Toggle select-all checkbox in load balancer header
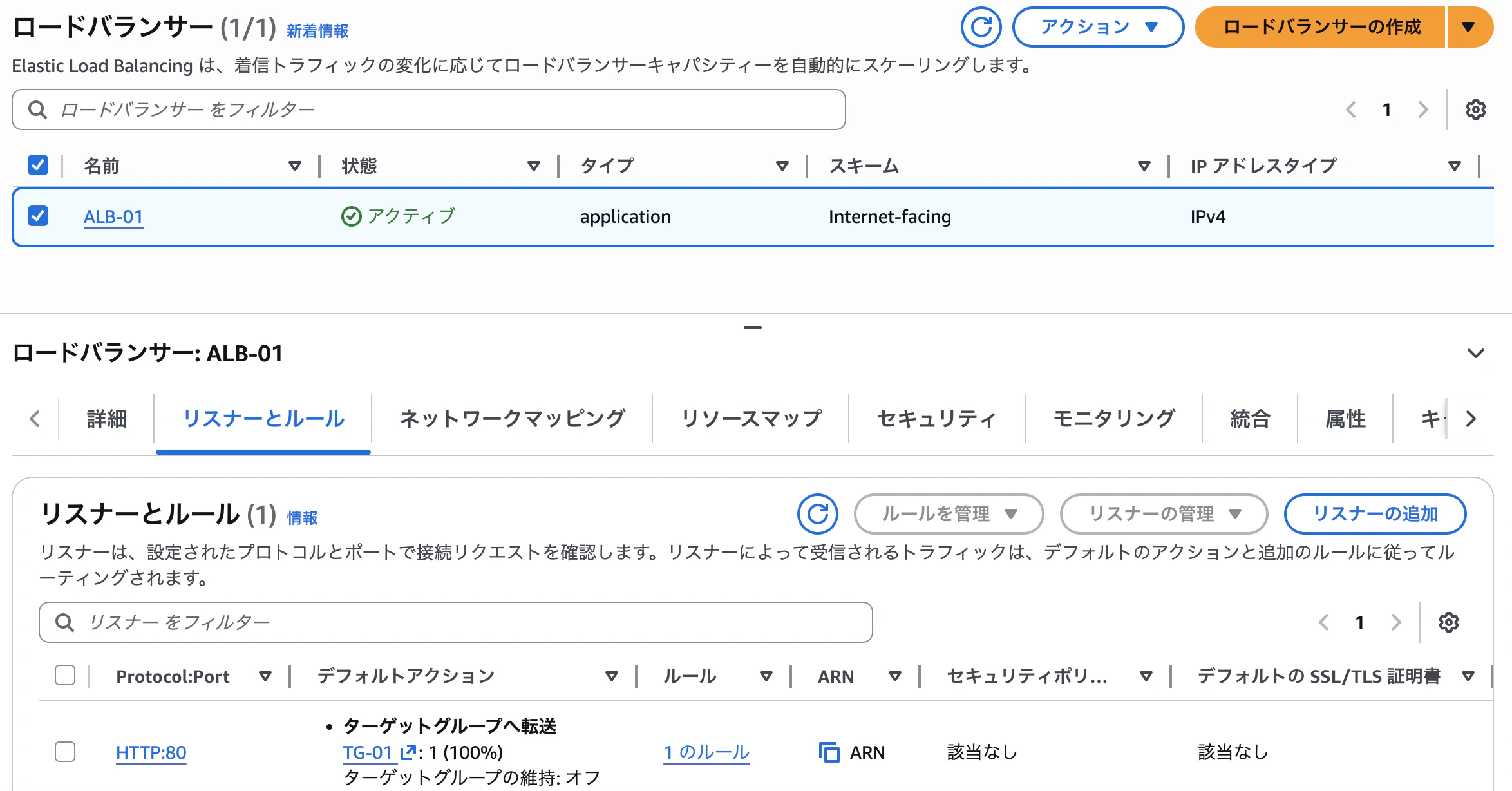The height and width of the screenshot is (791, 1512). click(x=38, y=165)
